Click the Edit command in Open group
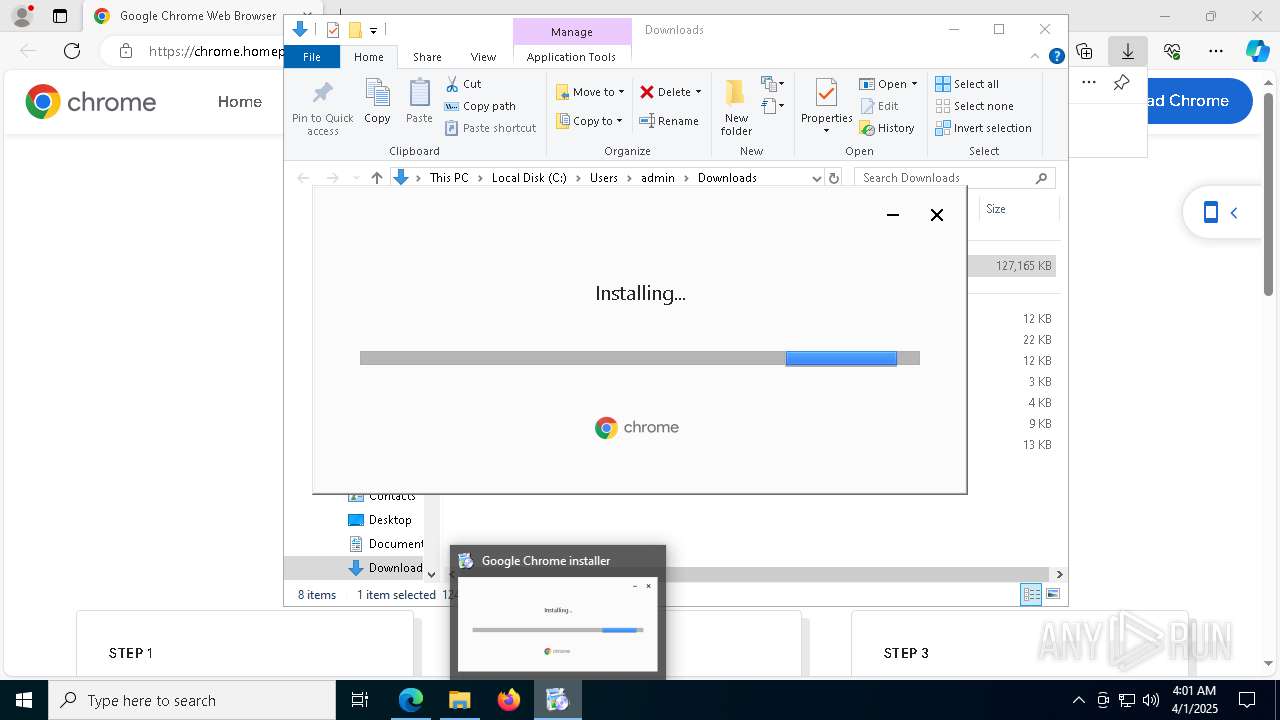 click(878, 106)
